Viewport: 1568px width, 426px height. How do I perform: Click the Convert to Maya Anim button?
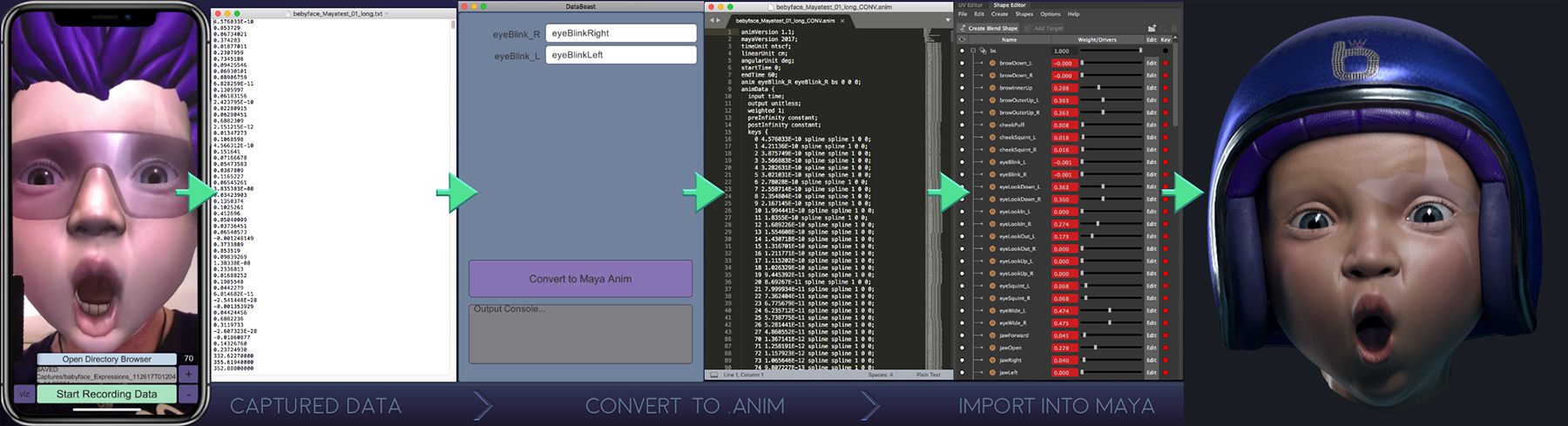pos(580,279)
